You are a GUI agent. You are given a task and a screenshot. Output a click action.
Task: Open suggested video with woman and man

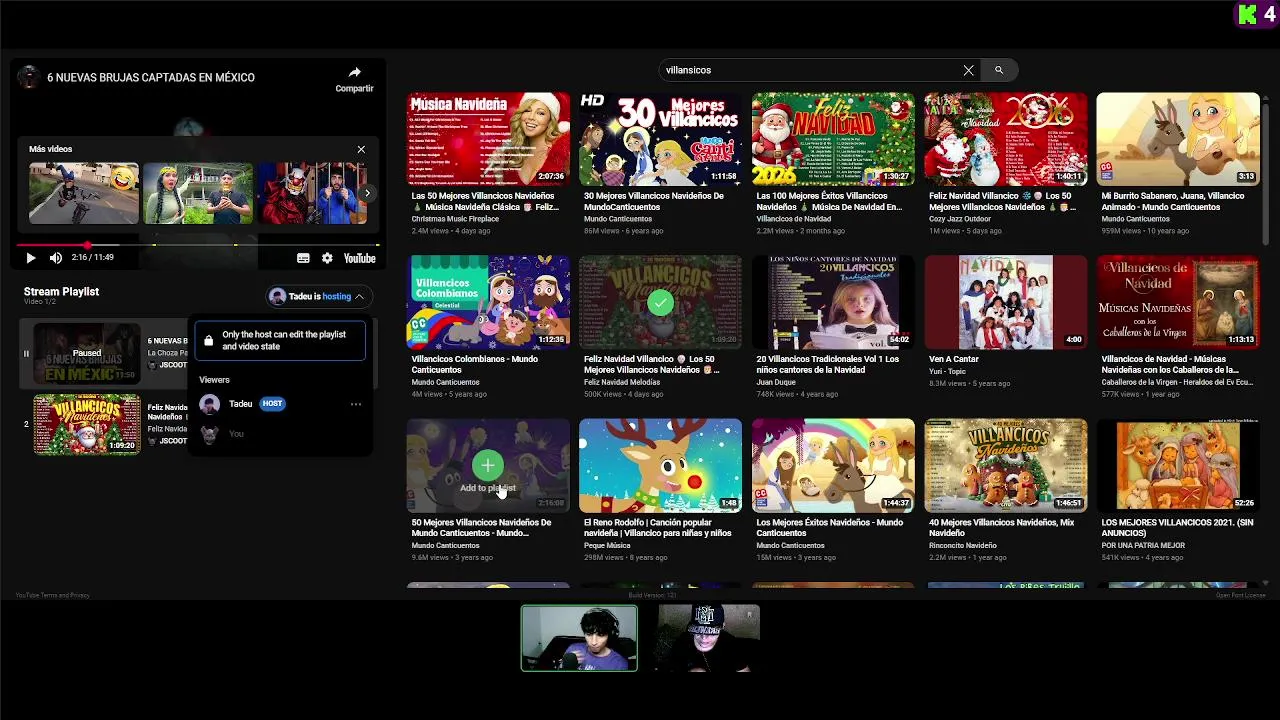tap(198, 193)
